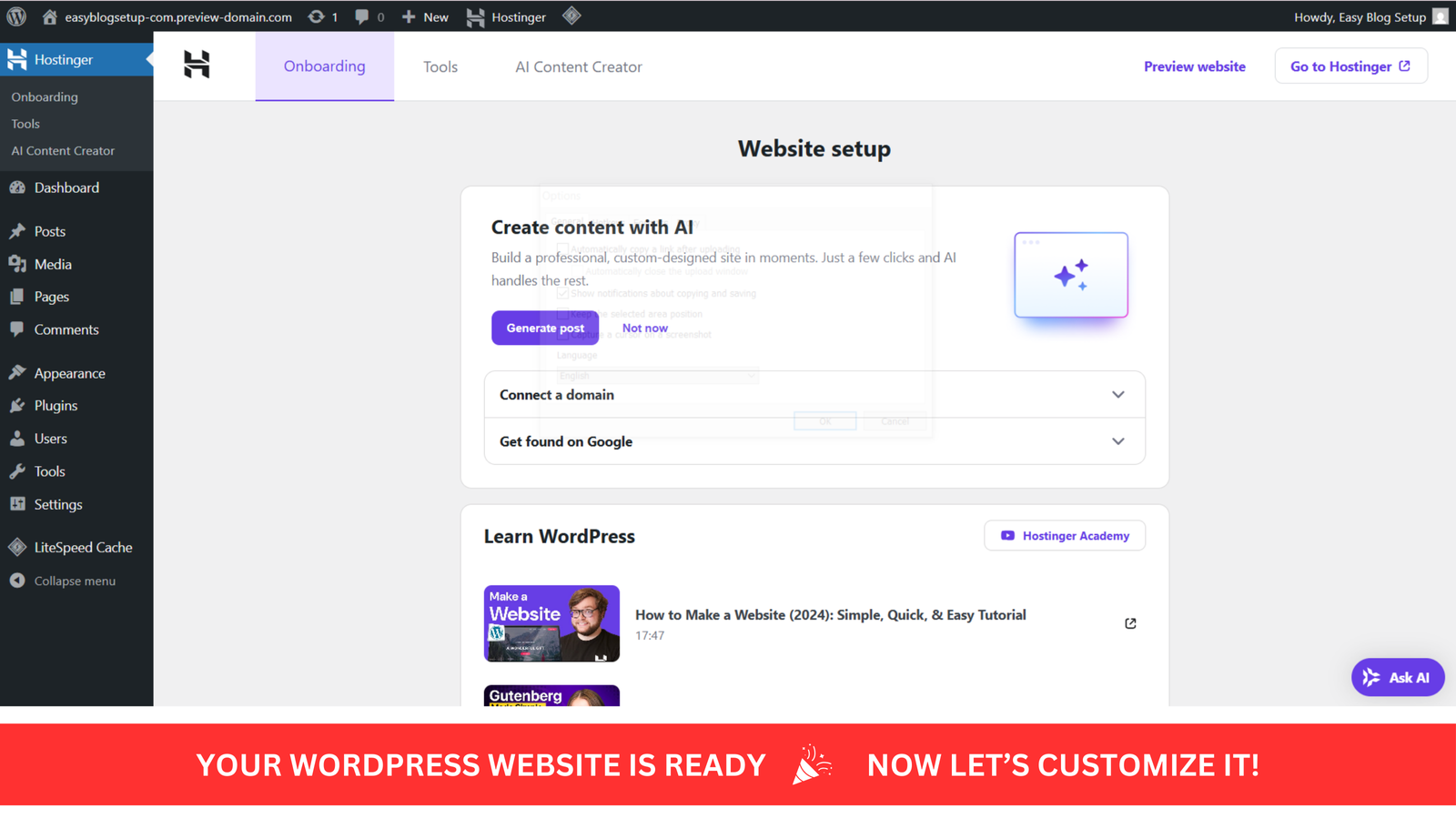Click the plus New icon
The height and width of the screenshot is (819, 1456).
click(409, 16)
